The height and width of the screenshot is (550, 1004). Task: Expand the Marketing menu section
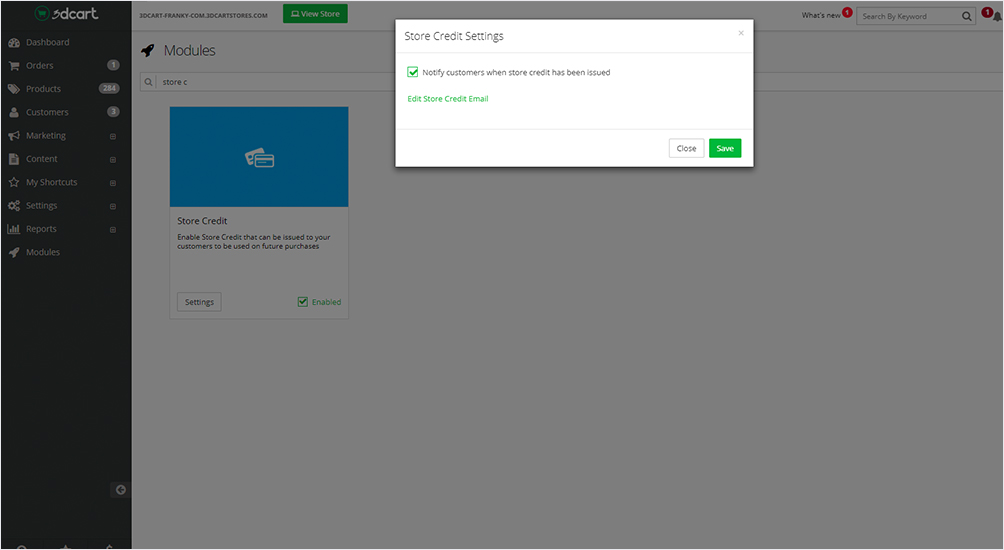(x=112, y=136)
